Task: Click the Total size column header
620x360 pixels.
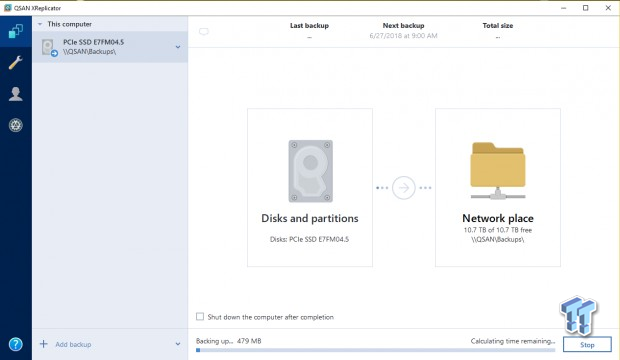Action: click(x=498, y=26)
